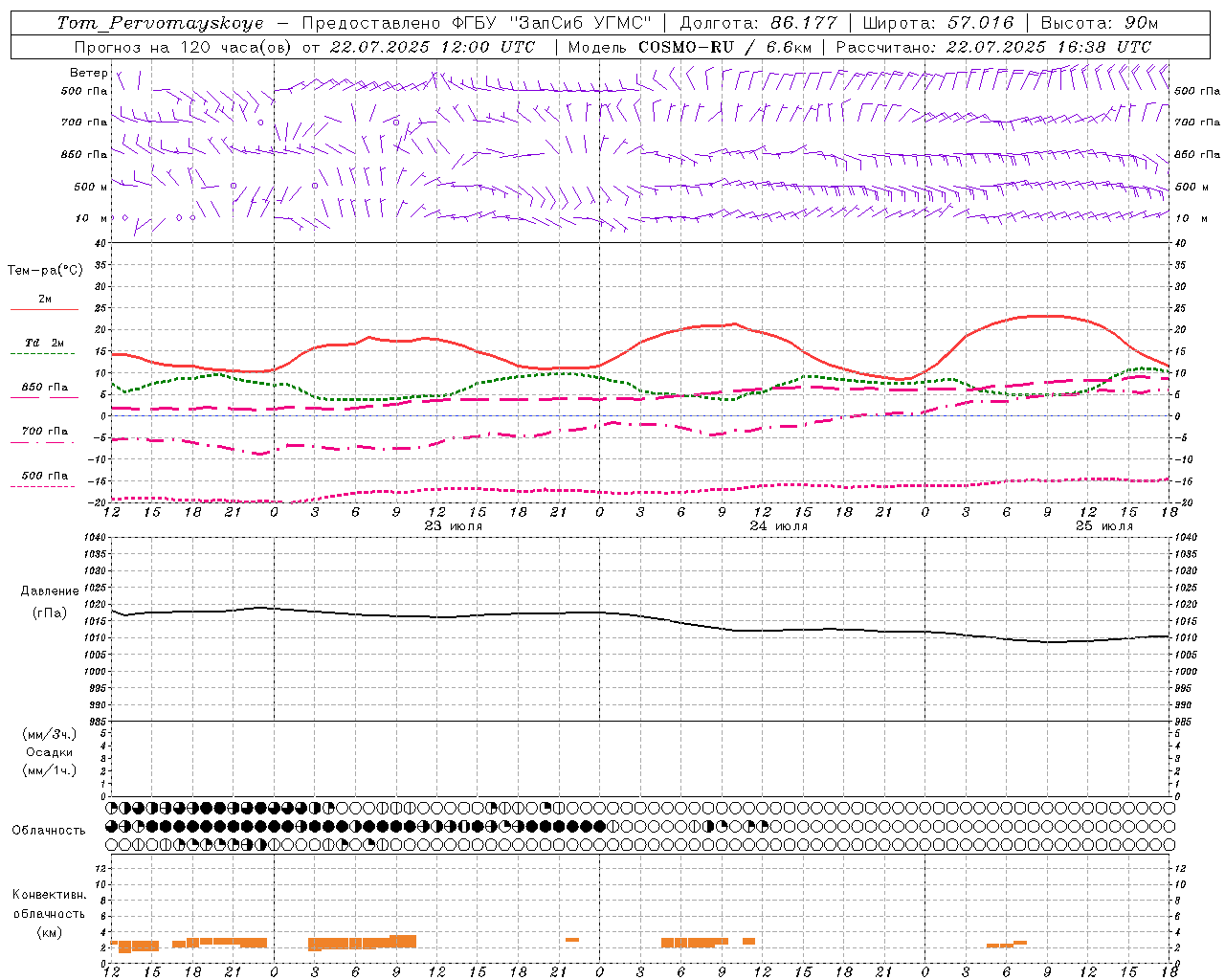Click the provider text ФГБУ "ЗапСиб УГМС"

click(x=551, y=23)
